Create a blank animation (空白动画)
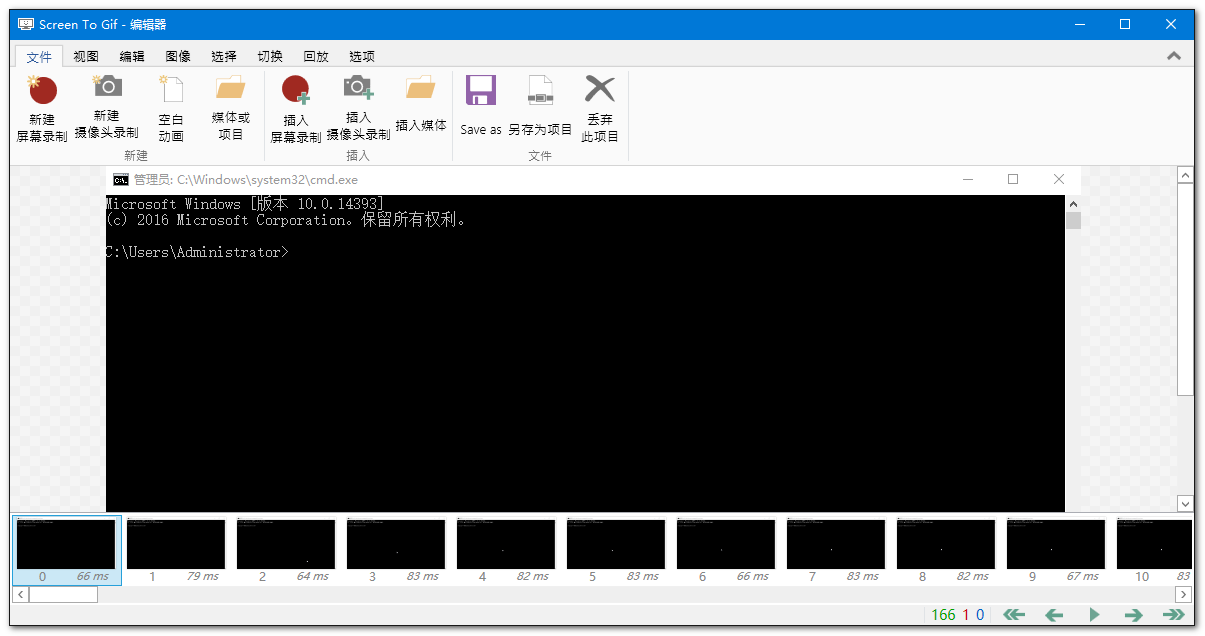Screen dimensions: 1205x636 pyautogui.click(x=171, y=109)
